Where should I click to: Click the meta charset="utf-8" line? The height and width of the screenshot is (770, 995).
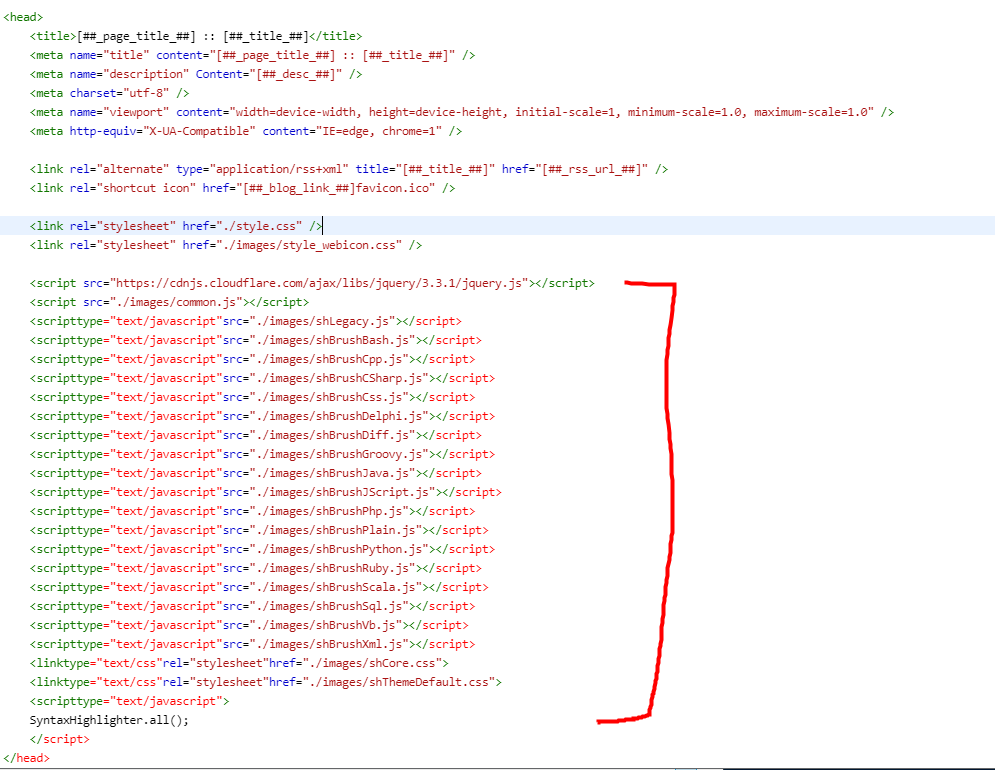[109, 93]
